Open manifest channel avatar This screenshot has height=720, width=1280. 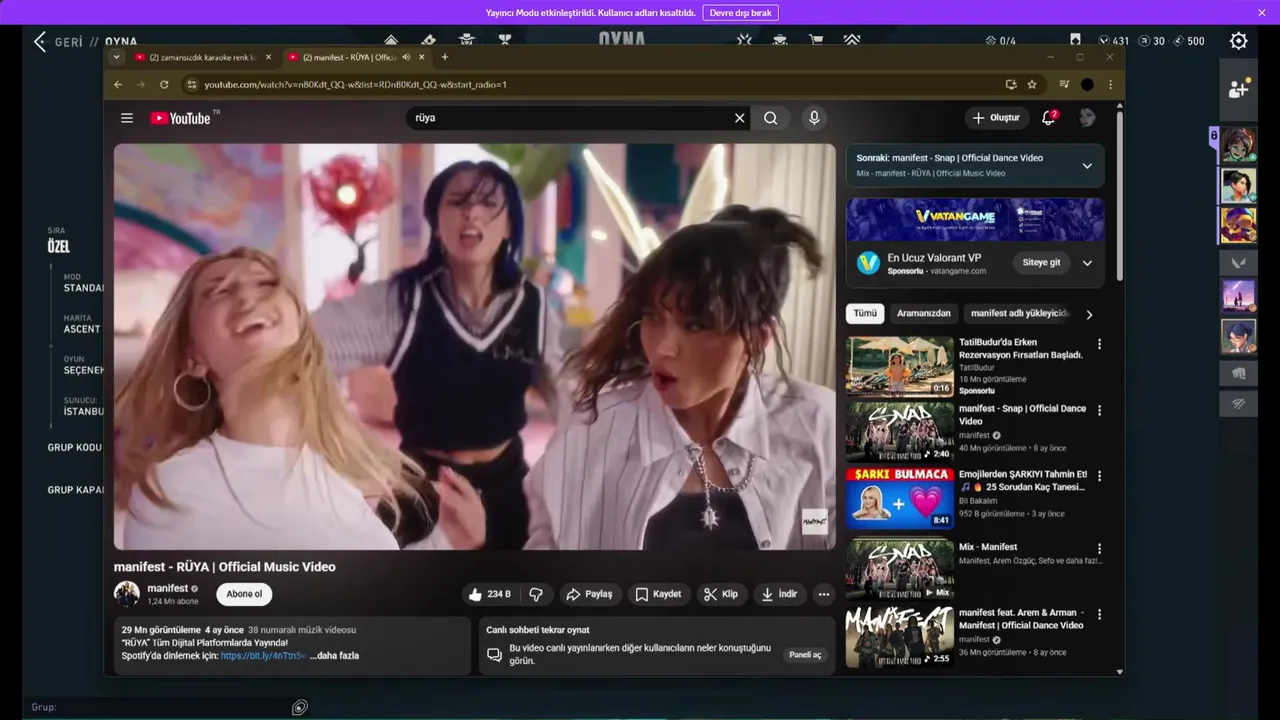pos(127,594)
